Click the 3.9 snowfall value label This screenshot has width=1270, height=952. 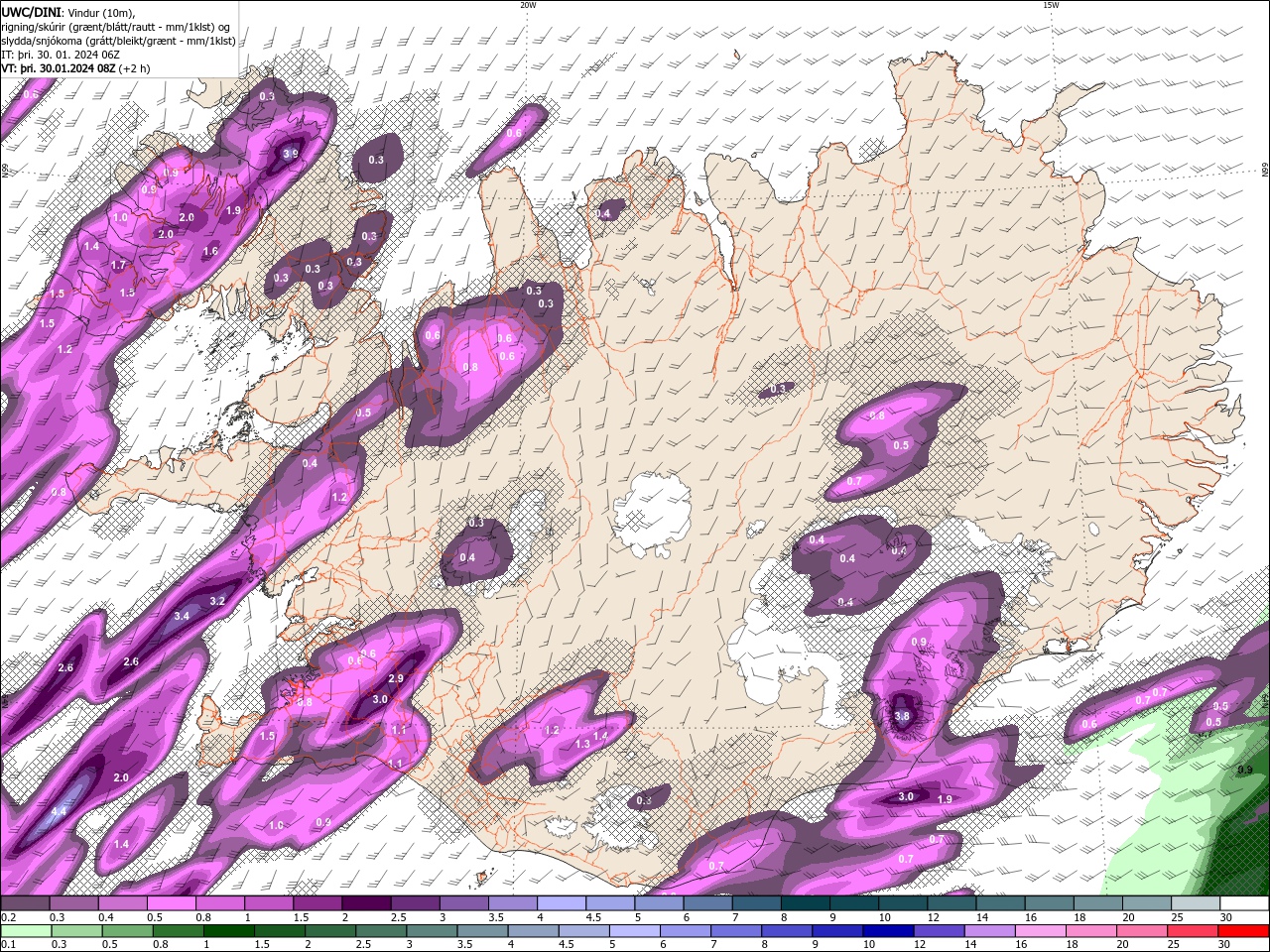coord(291,154)
